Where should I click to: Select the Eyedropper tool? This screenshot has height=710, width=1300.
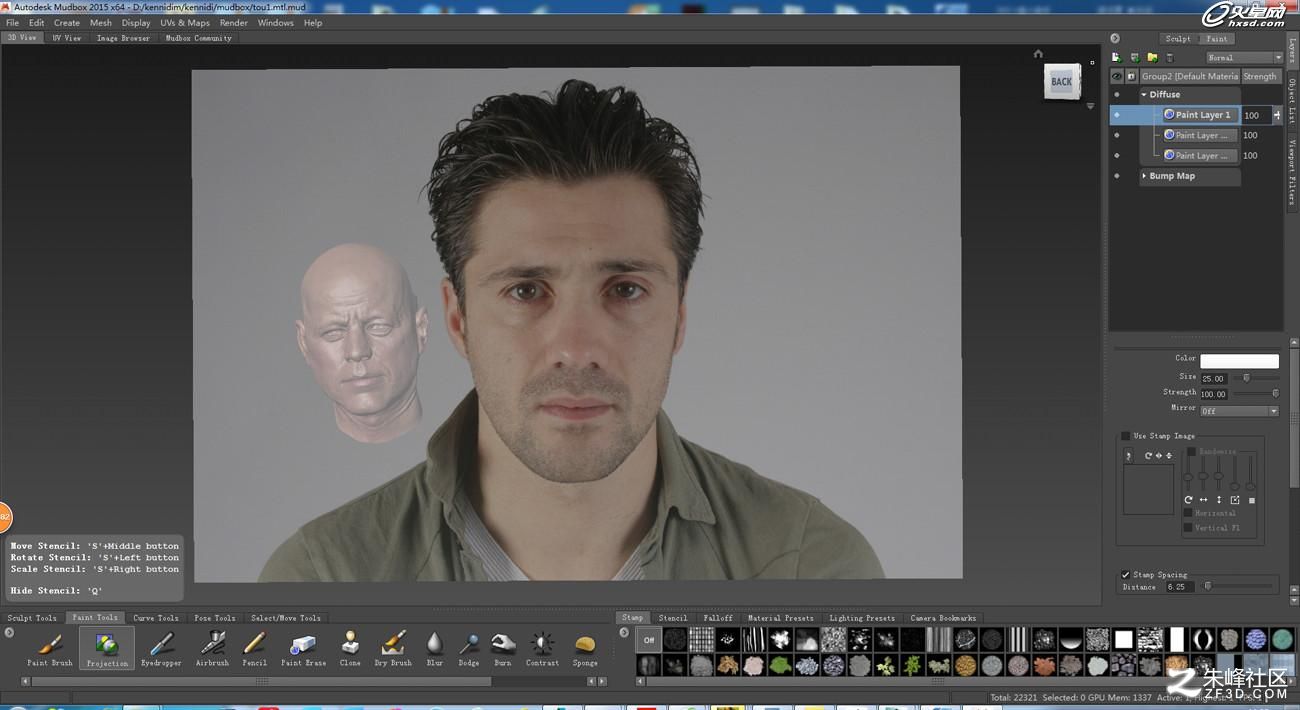(x=161, y=648)
